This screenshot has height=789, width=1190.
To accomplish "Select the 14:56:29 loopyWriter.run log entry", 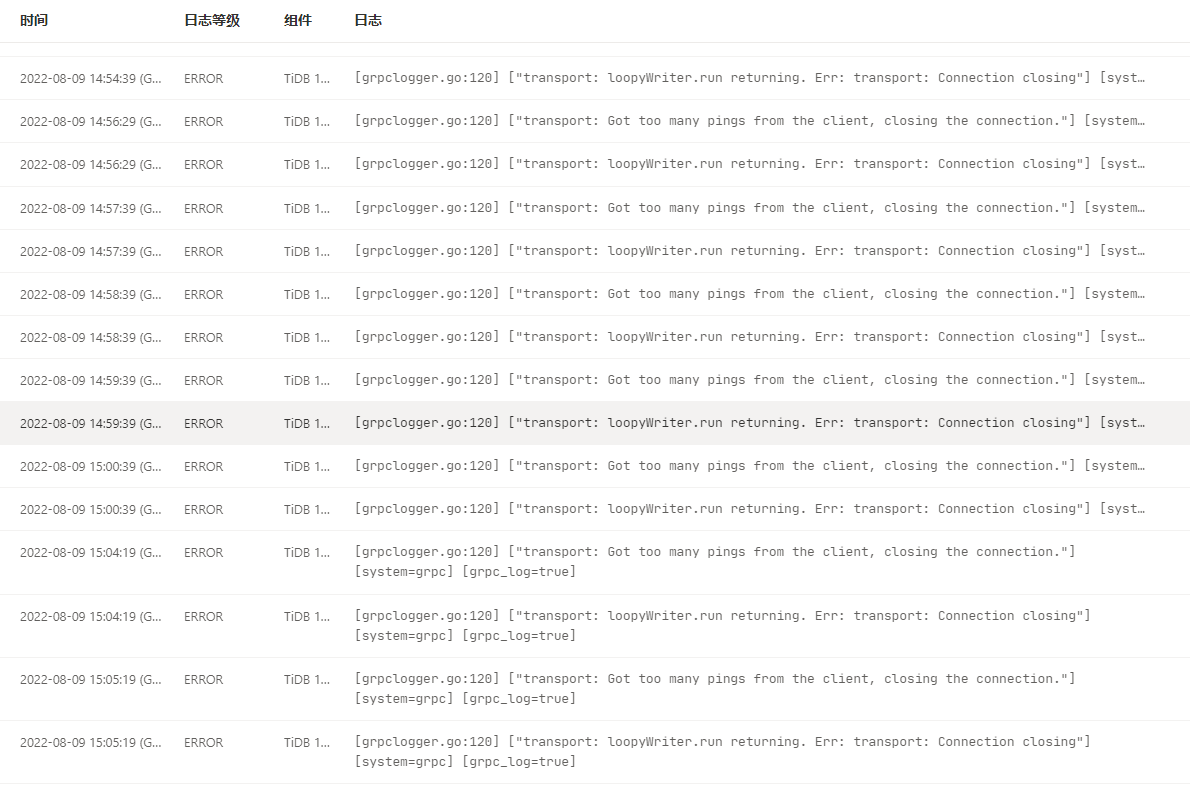I will click(x=750, y=164).
